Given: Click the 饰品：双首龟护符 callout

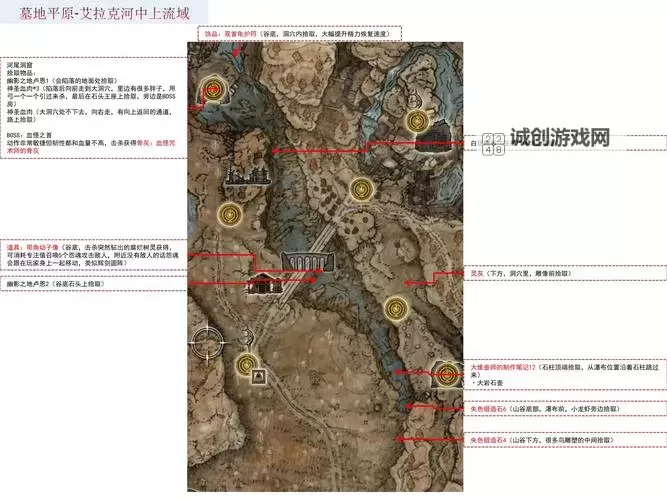Looking at the screenshot, I should coord(299,34).
